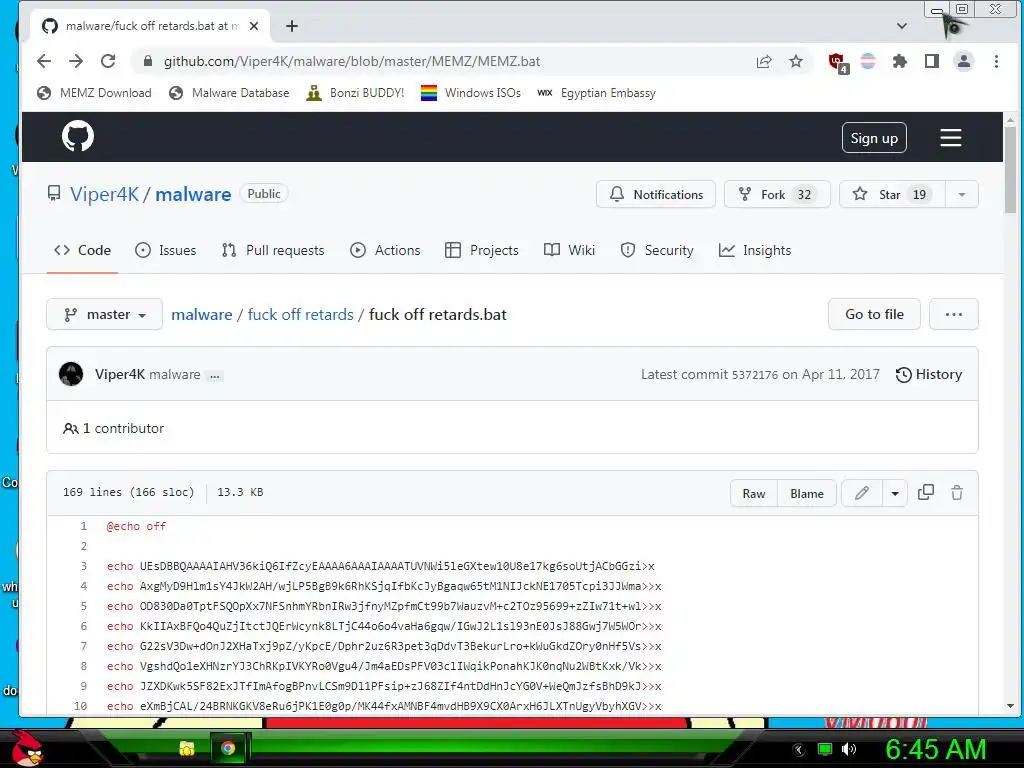The width and height of the screenshot is (1024, 768).
Task: Open the Blame view
Action: [x=807, y=494]
